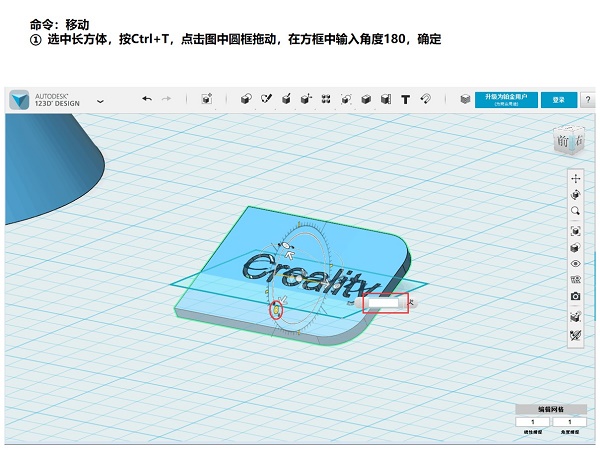600x450 pixels.
Task: Click the Redo arrow
Action: pos(166,99)
